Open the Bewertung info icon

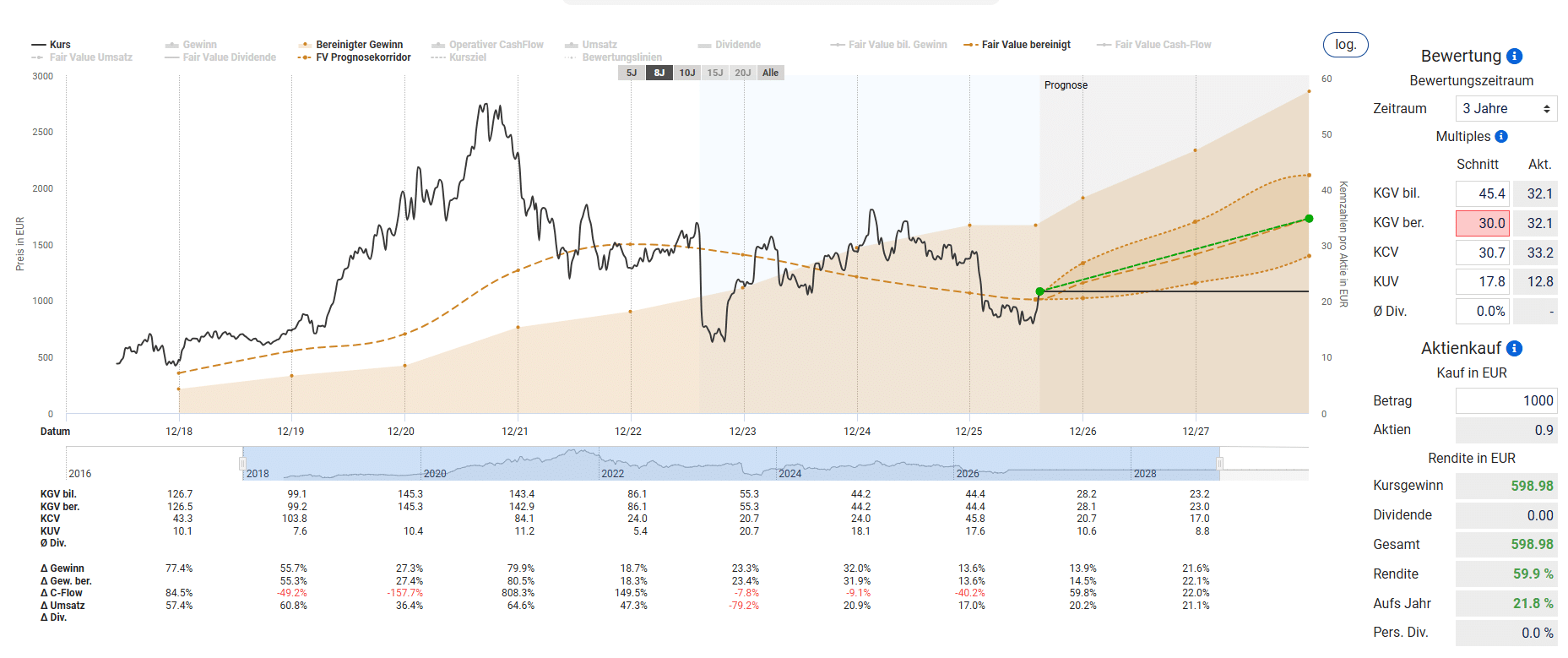pos(1515,57)
